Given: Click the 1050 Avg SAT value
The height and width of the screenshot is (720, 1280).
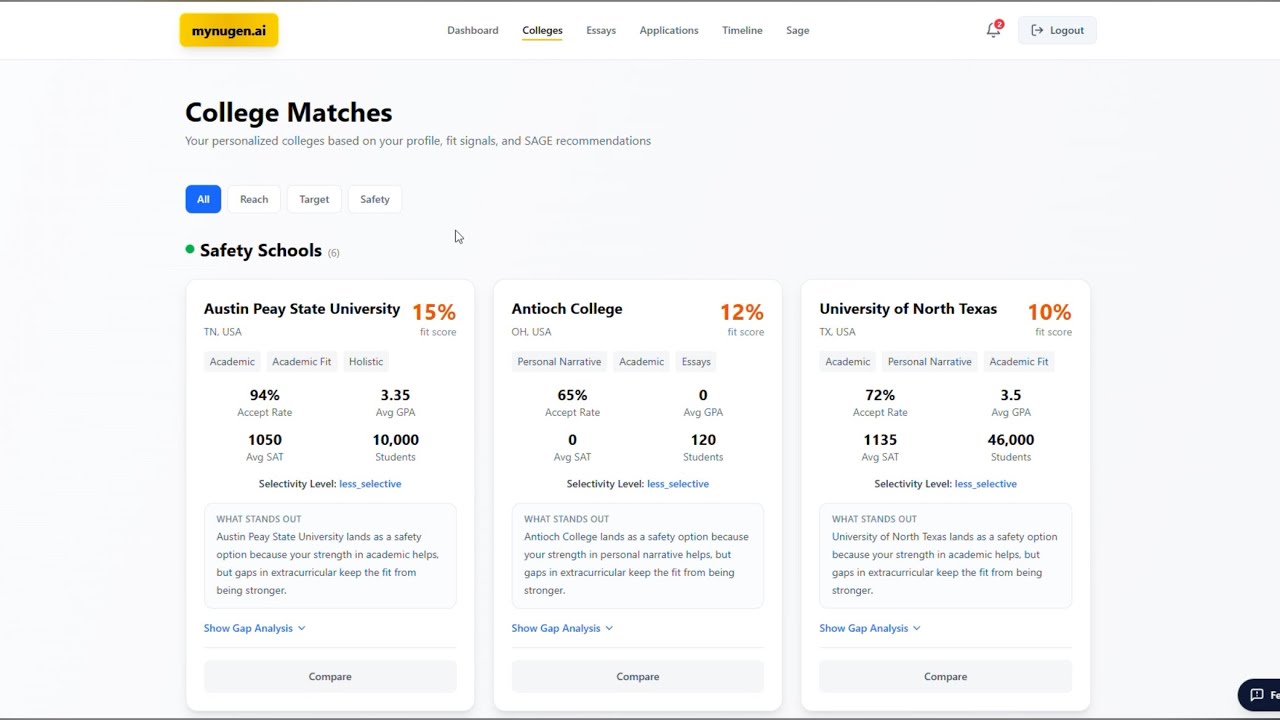Looking at the screenshot, I should pos(265,440).
